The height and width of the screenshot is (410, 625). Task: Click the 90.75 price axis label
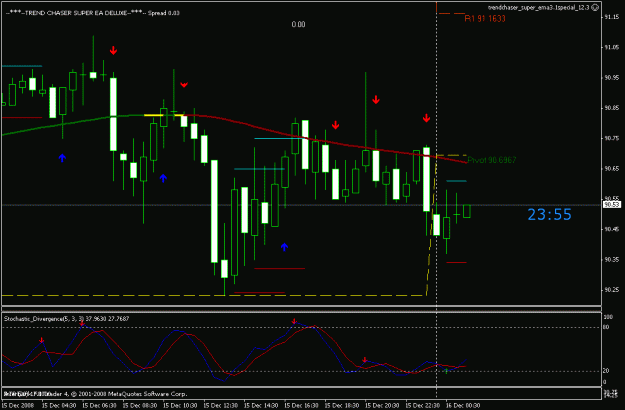tap(611, 138)
